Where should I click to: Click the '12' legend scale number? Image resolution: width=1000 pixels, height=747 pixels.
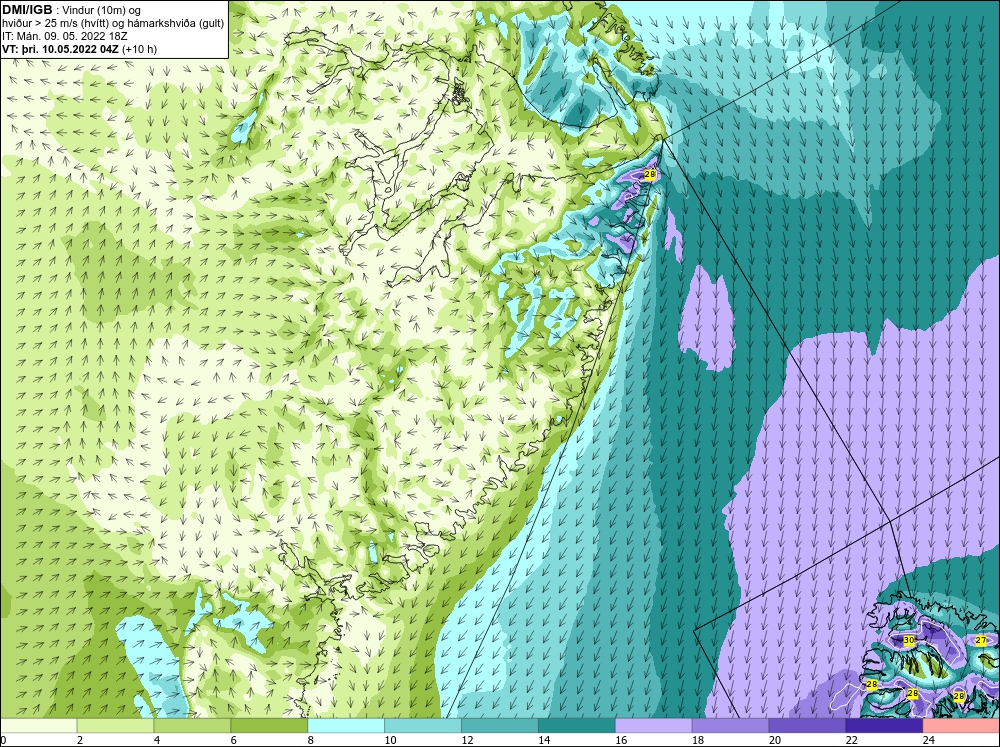pos(467,740)
